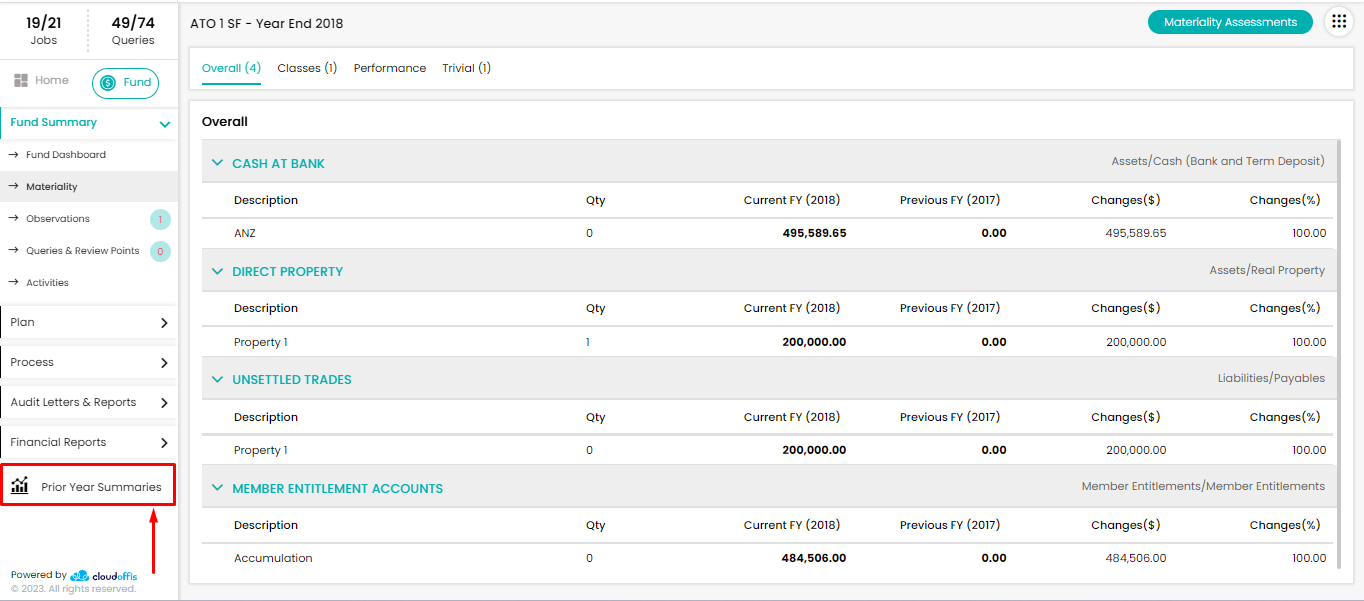Viewport: 1364px width, 601px height.
Task: Collapse the Fund Summary section
Action: point(165,124)
